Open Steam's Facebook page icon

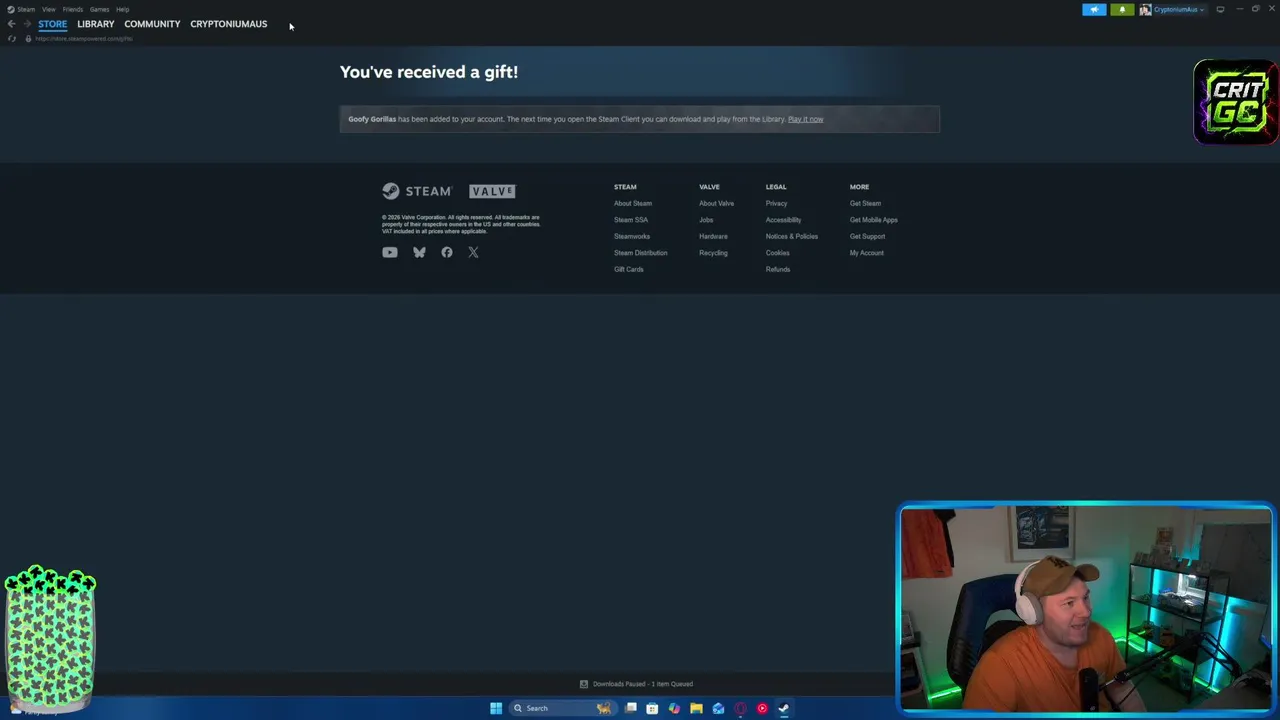coord(447,253)
